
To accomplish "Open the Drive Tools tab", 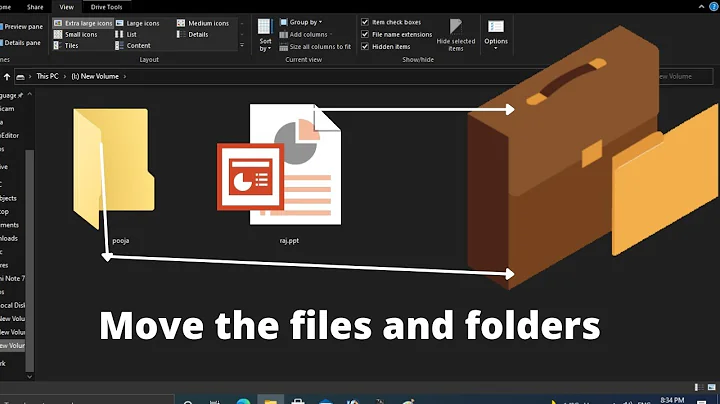I will [106, 7].
